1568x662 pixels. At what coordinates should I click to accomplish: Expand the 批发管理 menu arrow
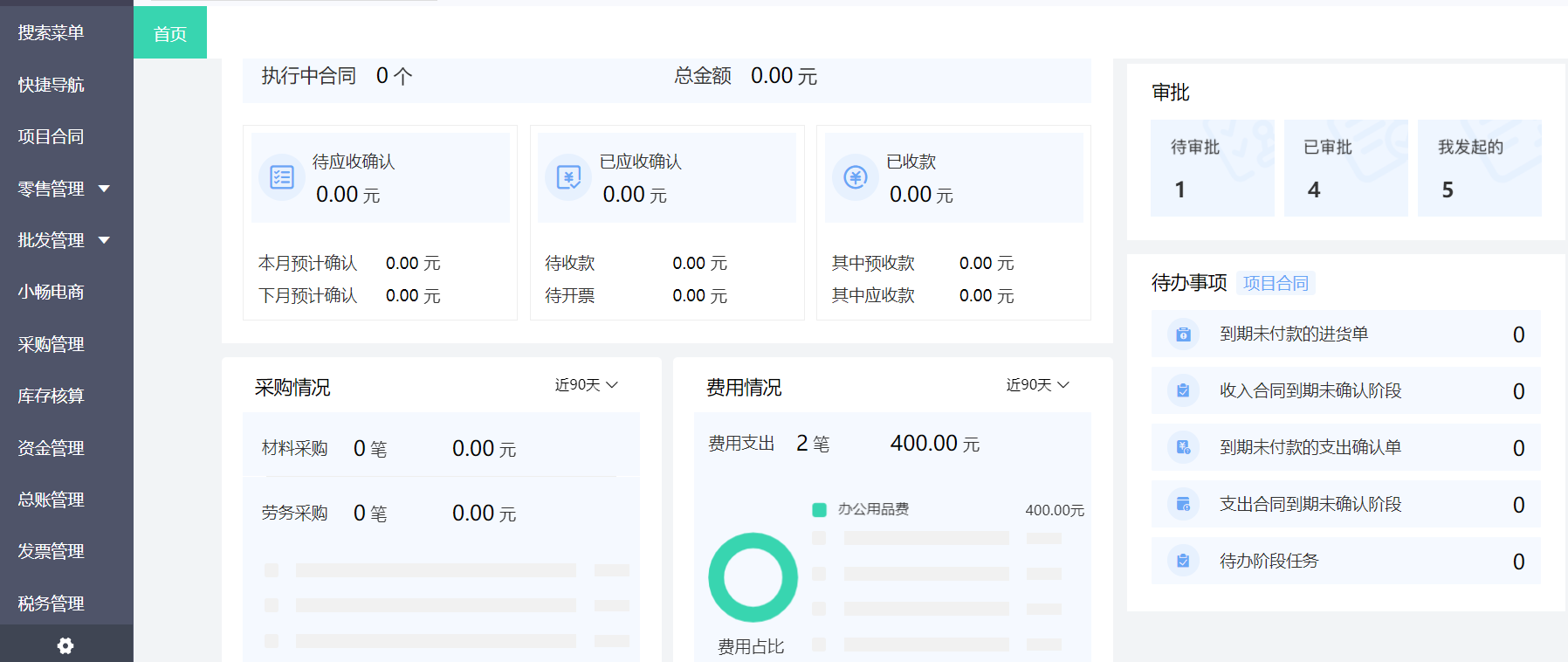tap(105, 240)
